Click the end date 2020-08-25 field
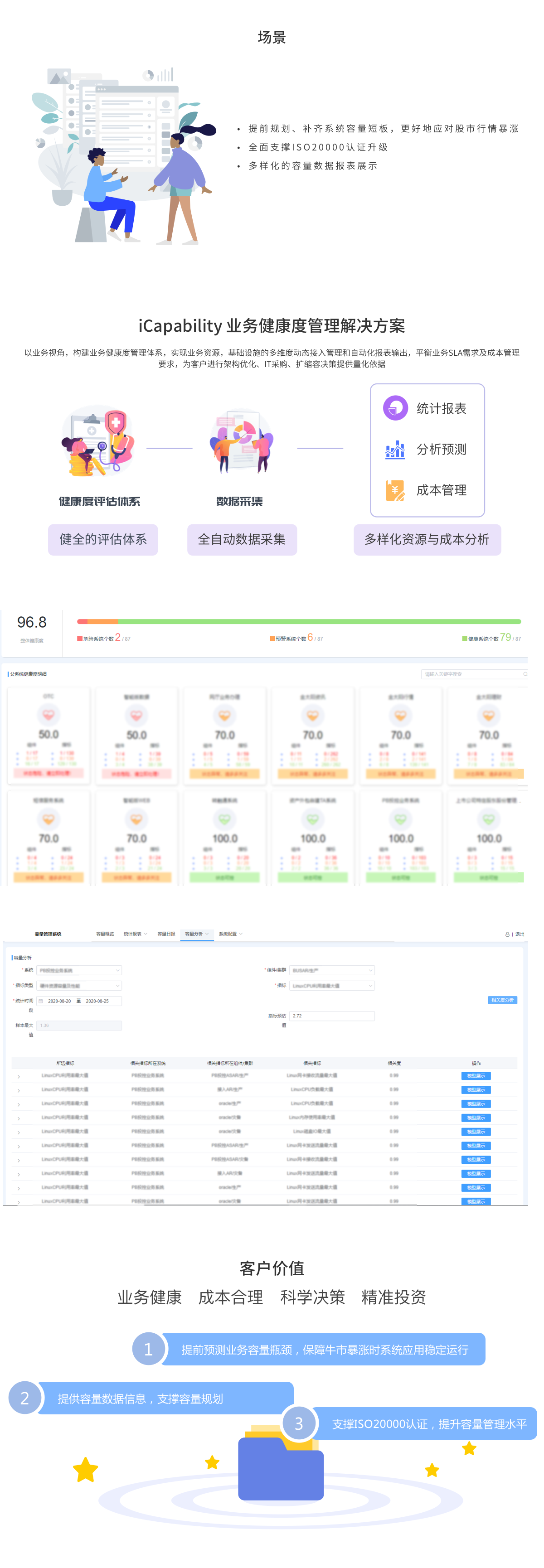The width and height of the screenshot is (544, 1568). click(97, 1001)
